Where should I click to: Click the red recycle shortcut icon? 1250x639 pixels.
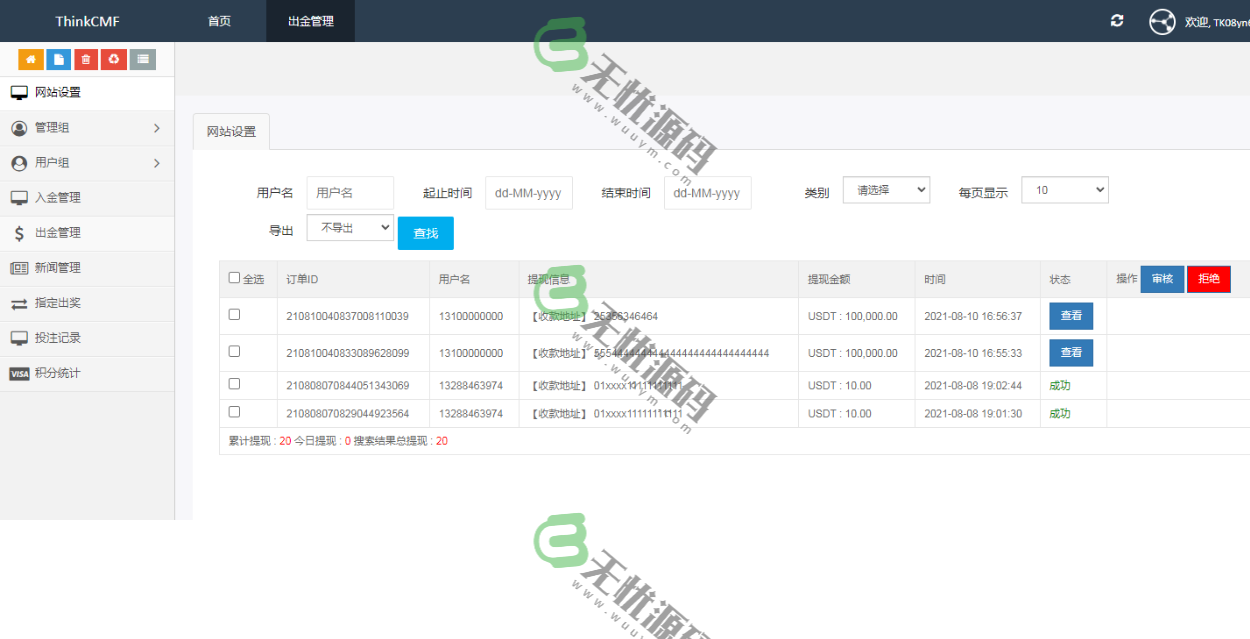click(114, 59)
